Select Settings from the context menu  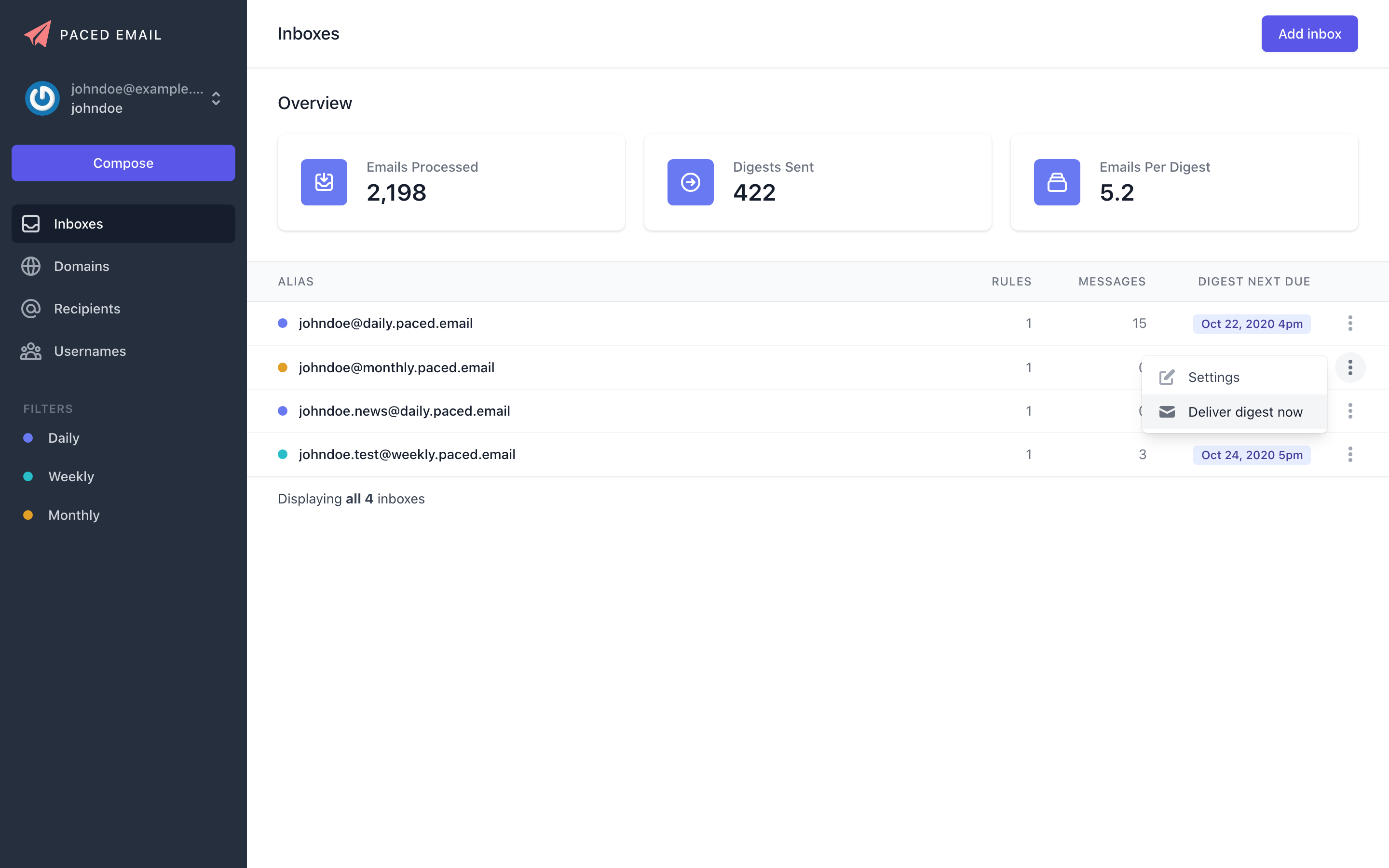(1213, 377)
